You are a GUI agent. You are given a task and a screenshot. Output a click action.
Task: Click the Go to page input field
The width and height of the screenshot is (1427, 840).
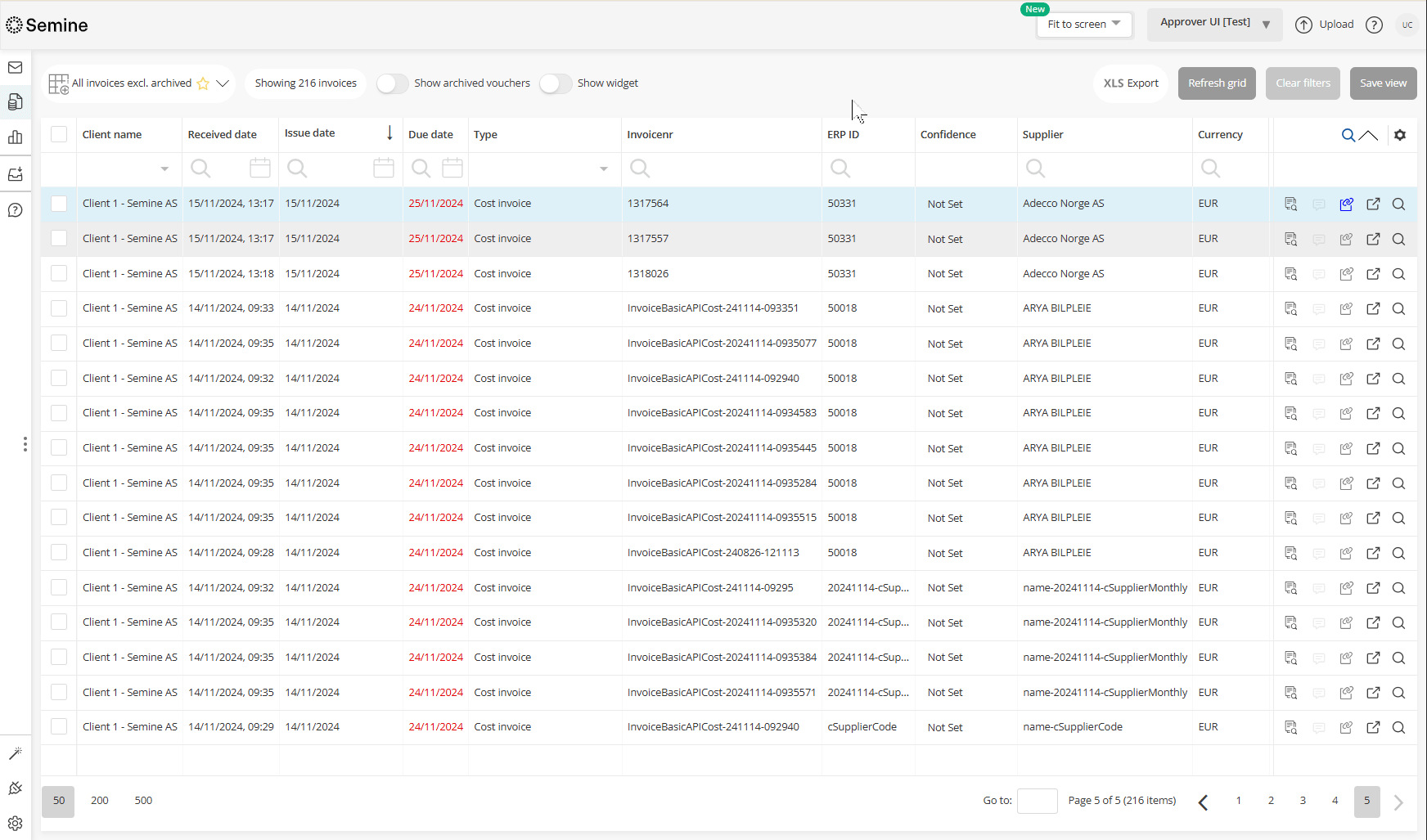[1037, 801]
